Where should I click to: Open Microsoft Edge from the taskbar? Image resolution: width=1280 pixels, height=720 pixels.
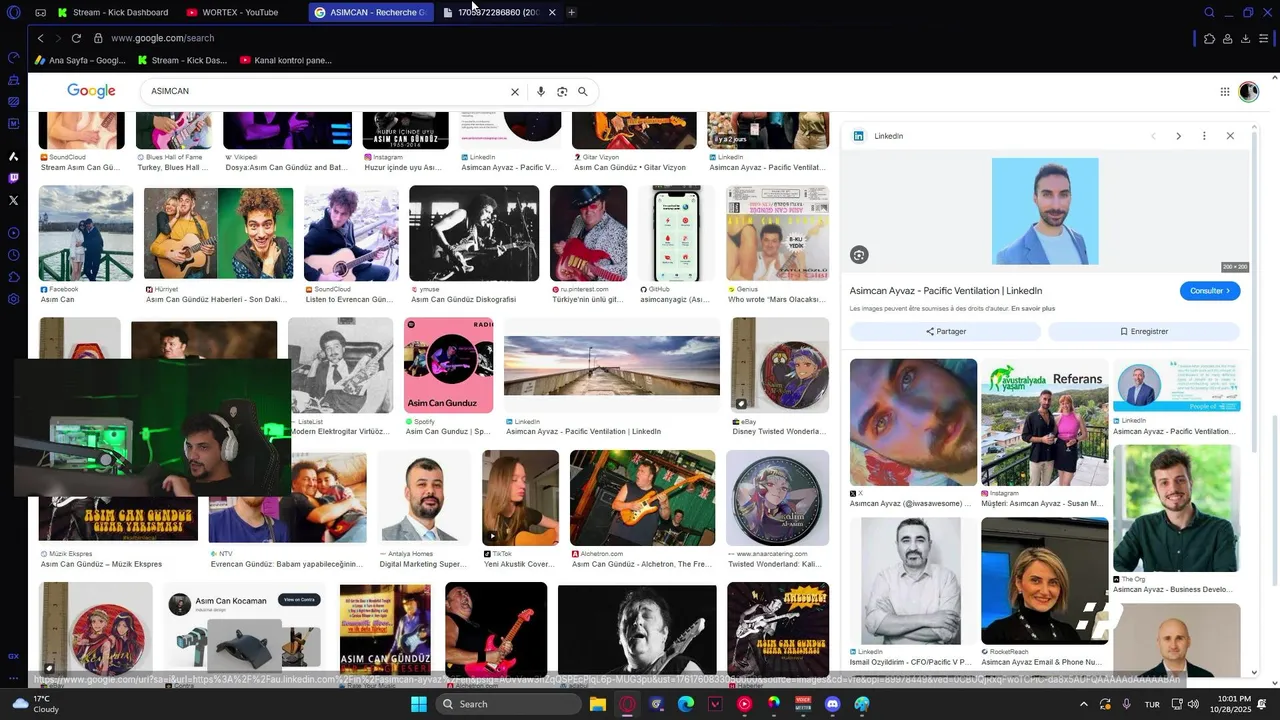pyautogui.click(x=685, y=704)
